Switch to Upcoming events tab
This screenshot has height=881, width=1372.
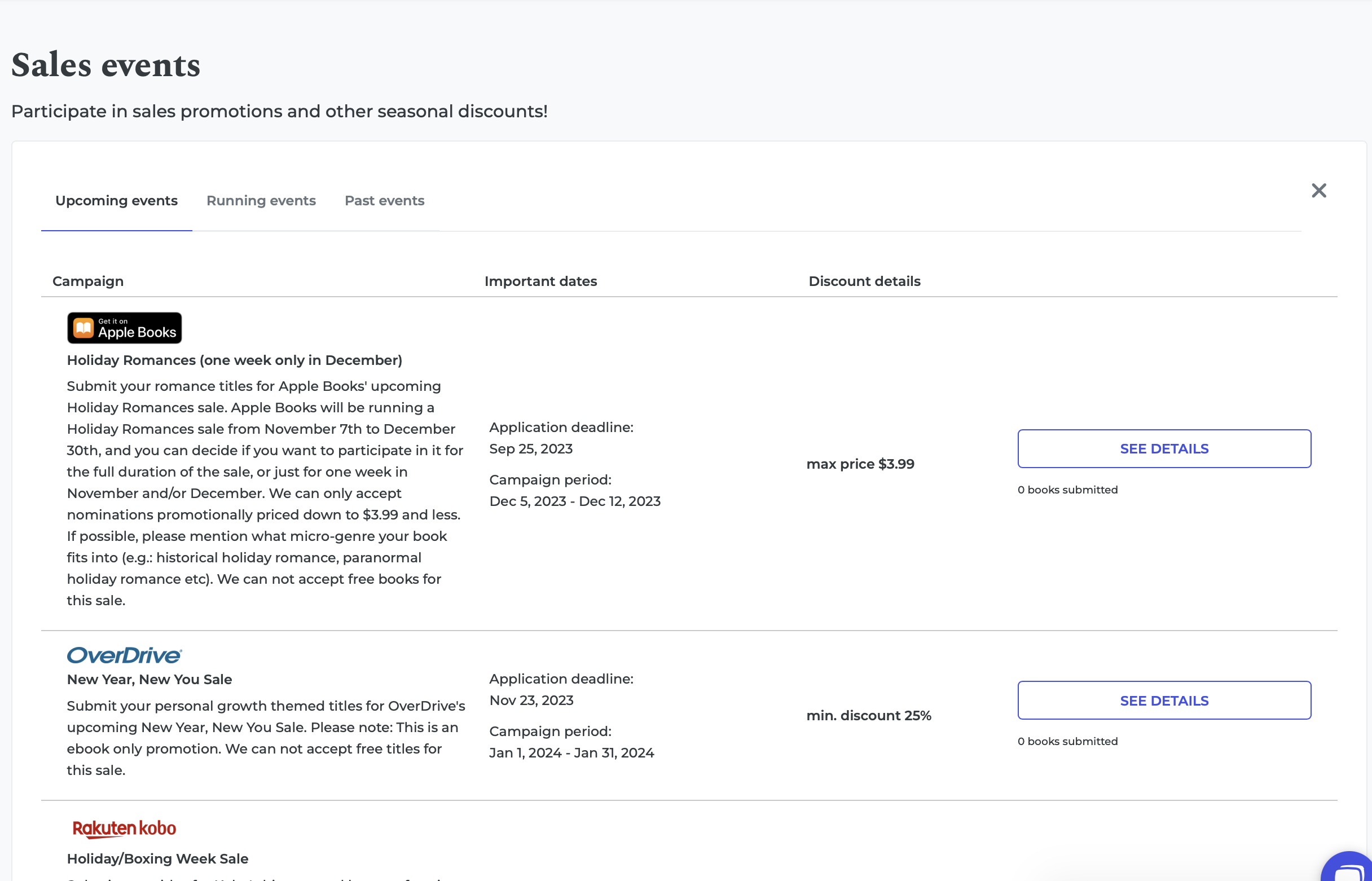(116, 201)
